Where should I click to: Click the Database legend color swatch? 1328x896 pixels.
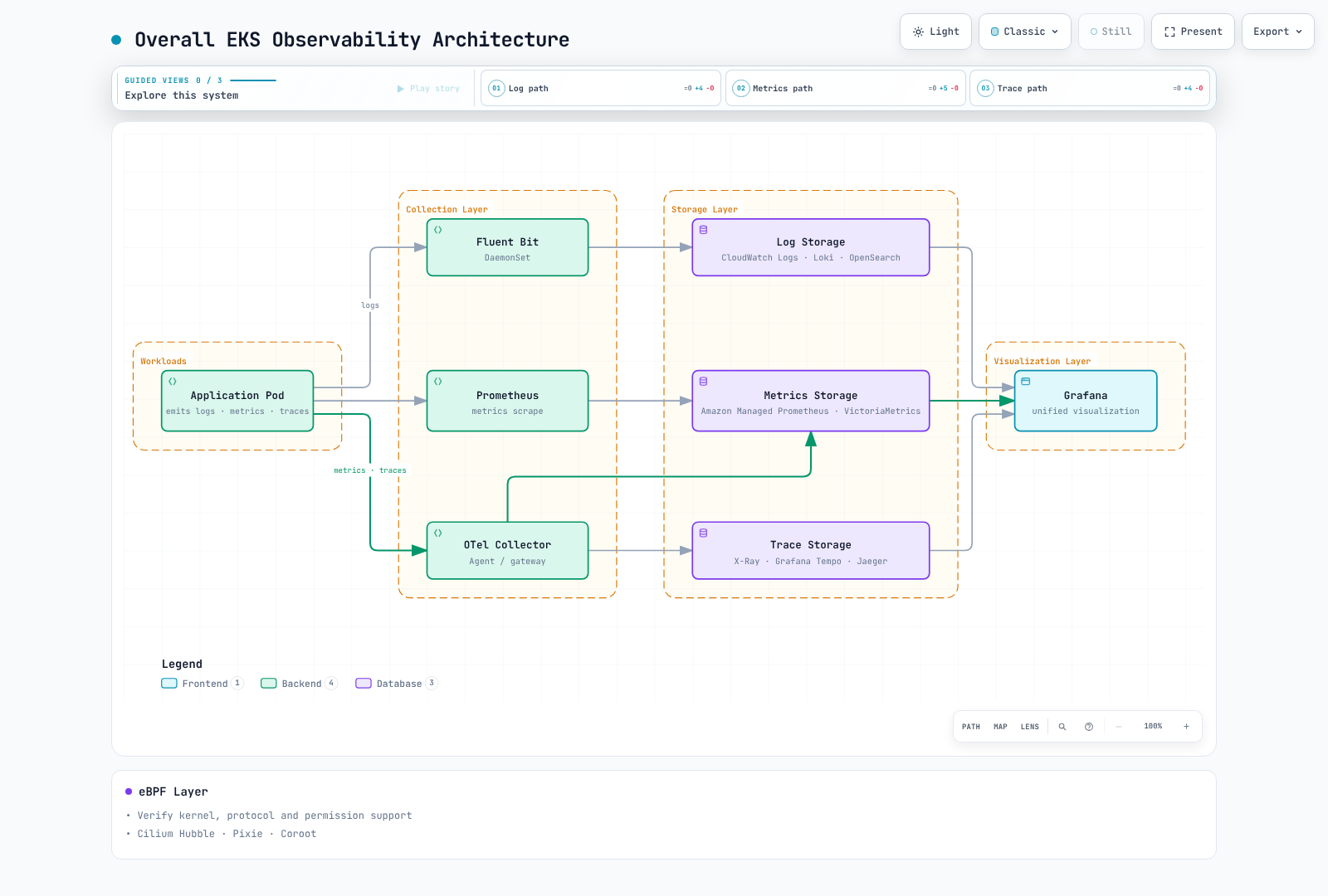point(364,684)
